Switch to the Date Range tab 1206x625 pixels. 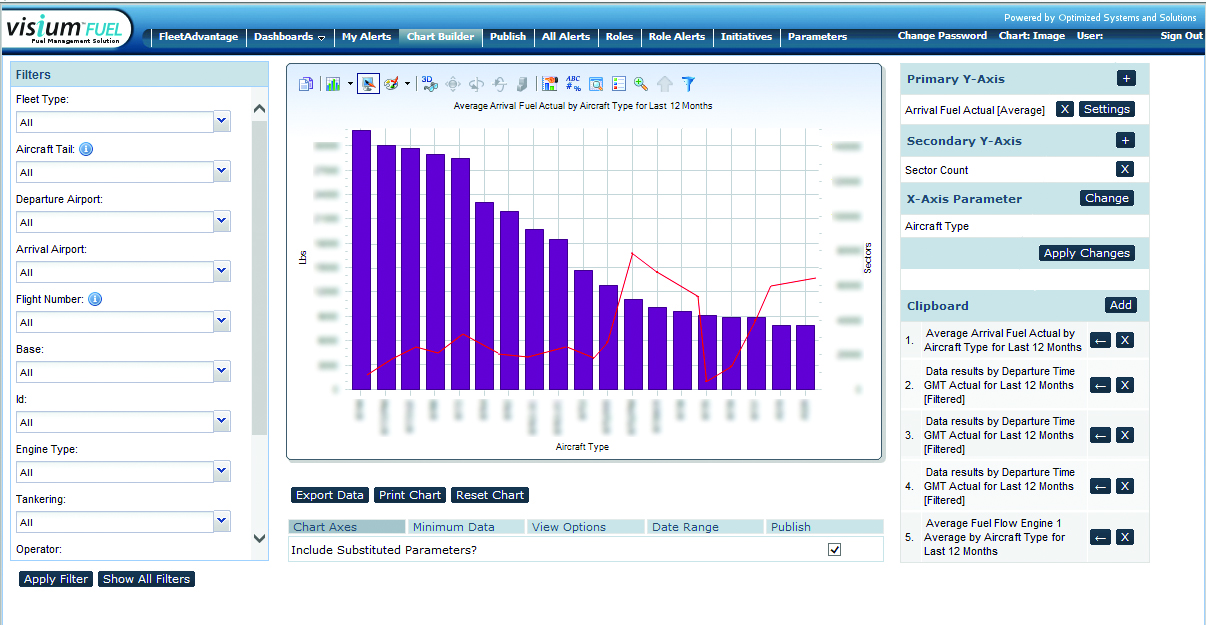(686, 527)
